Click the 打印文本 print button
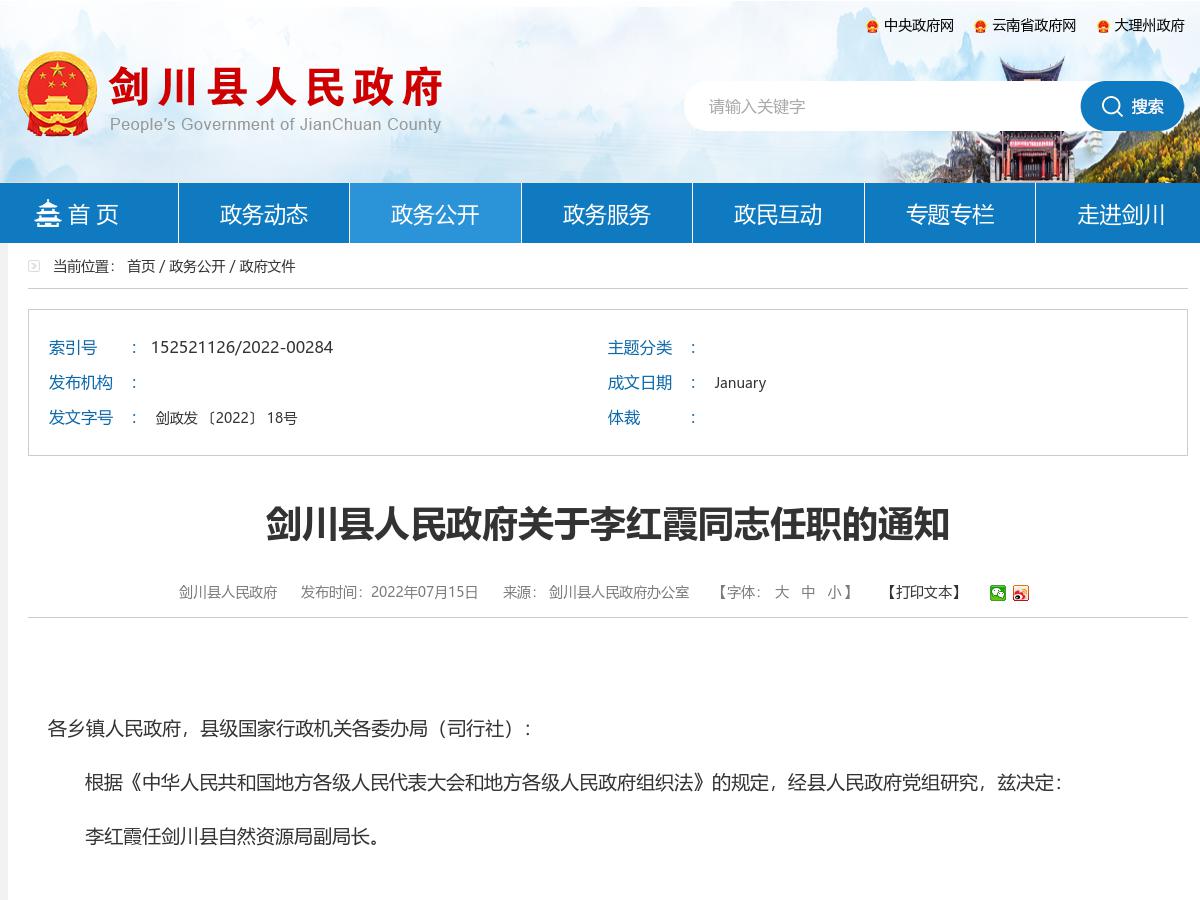The image size is (1200, 900). coord(922,592)
